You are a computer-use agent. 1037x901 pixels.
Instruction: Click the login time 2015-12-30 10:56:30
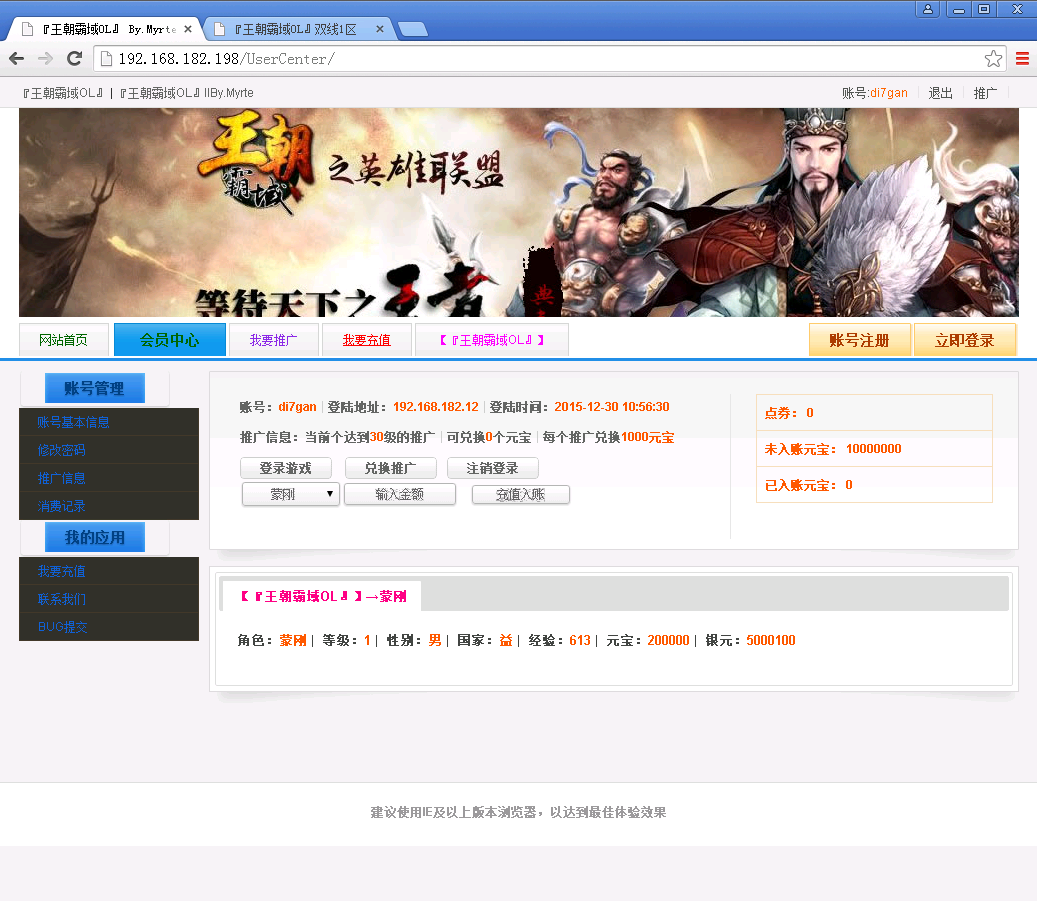coord(612,407)
